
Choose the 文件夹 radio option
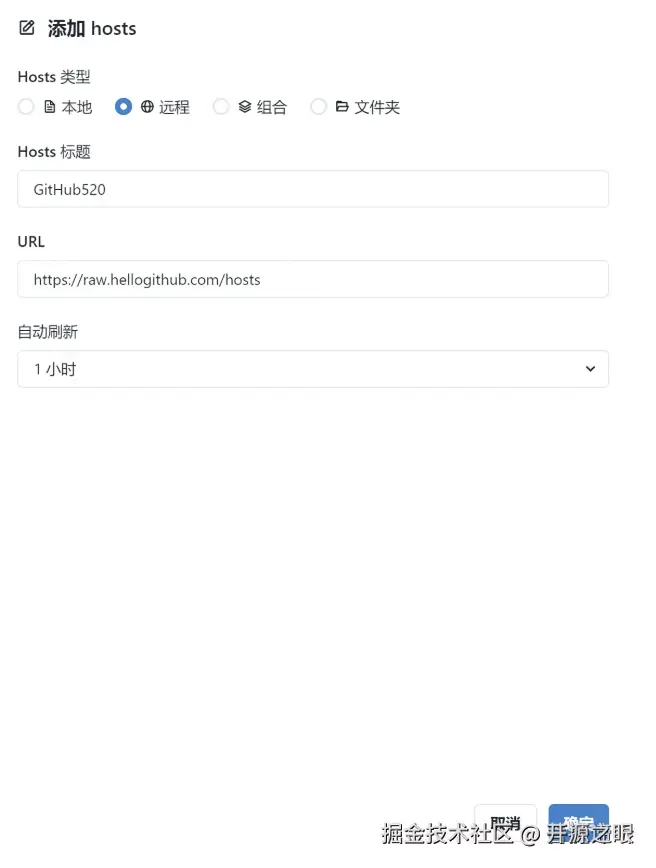[318, 106]
